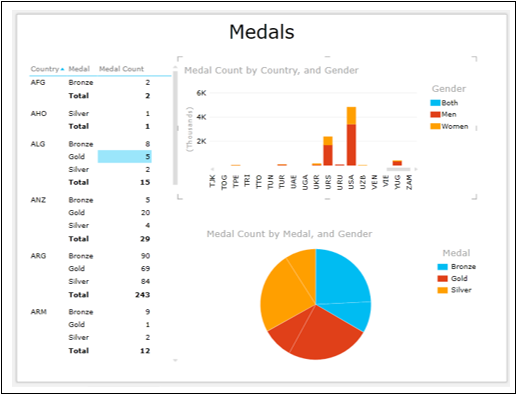Click the bar chart horizontal scrollbar thumb
The image size is (517, 394).
(x=398, y=169)
